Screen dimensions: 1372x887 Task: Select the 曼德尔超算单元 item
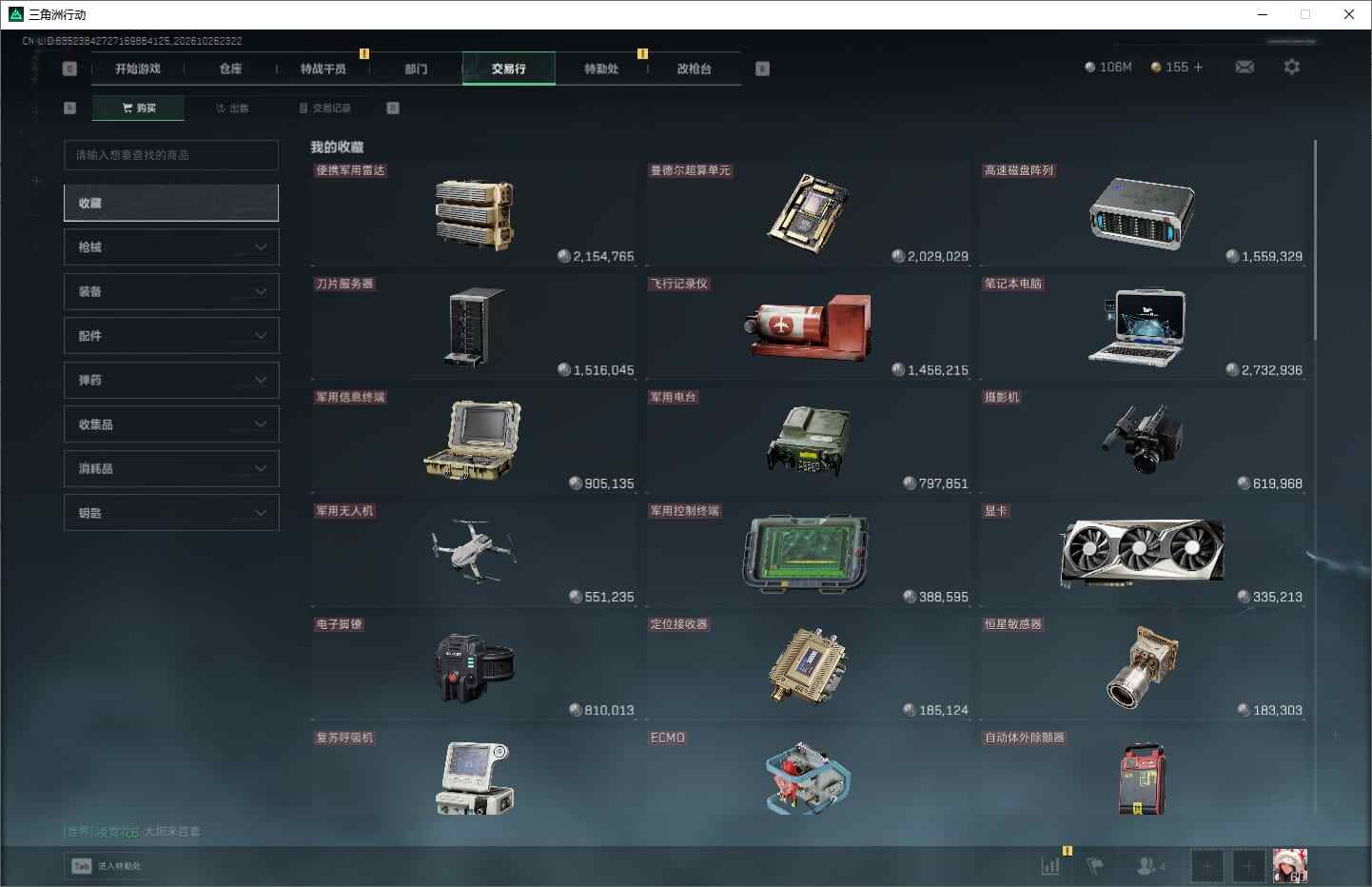coord(808,214)
